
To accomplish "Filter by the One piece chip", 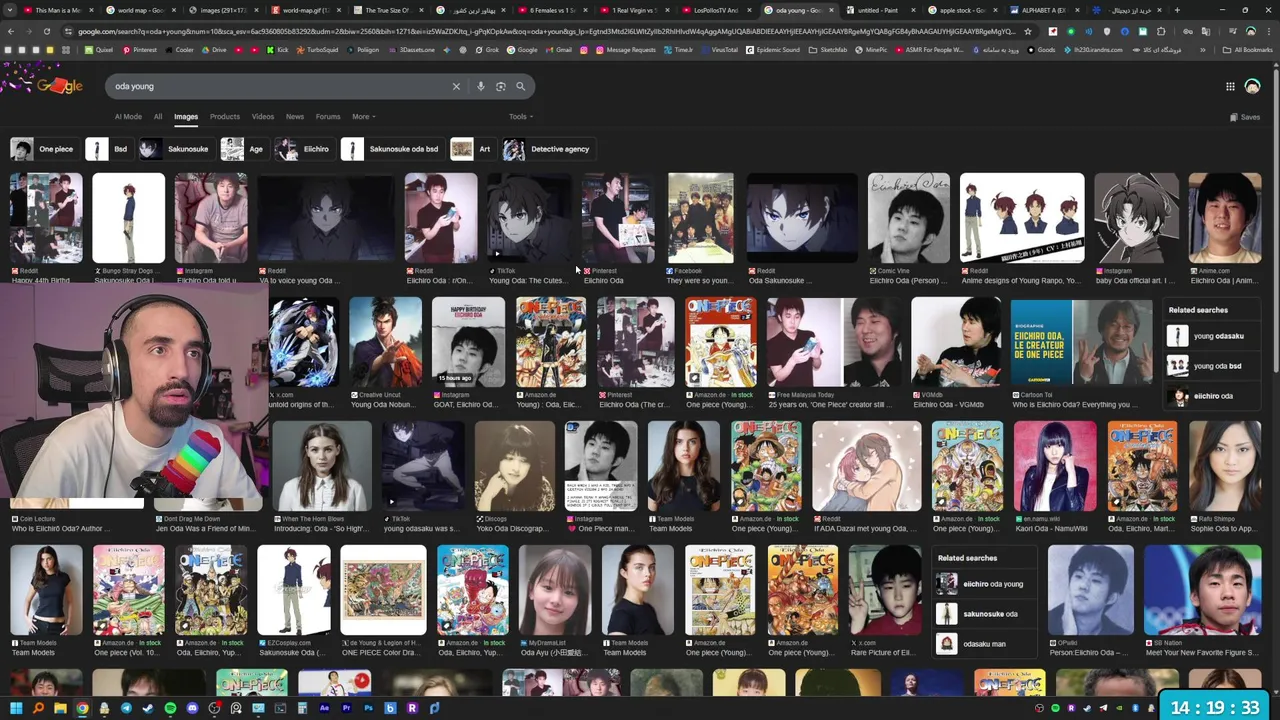I will pyautogui.click(x=43, y=149).
